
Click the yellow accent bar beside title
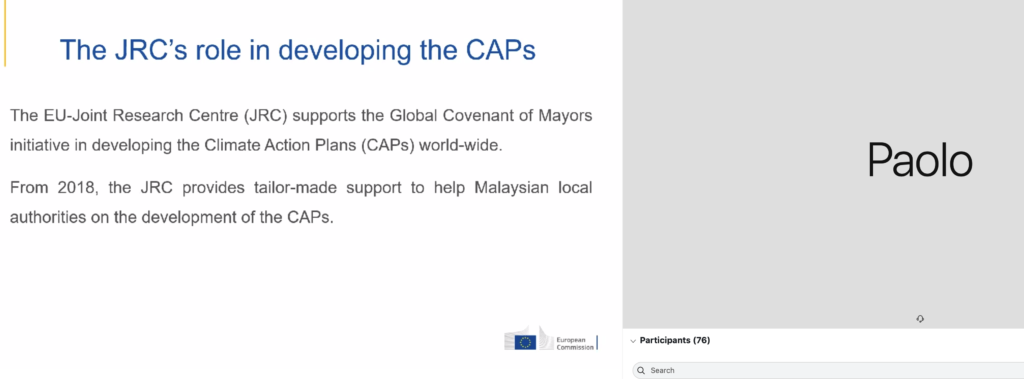[x=5, y=33]
